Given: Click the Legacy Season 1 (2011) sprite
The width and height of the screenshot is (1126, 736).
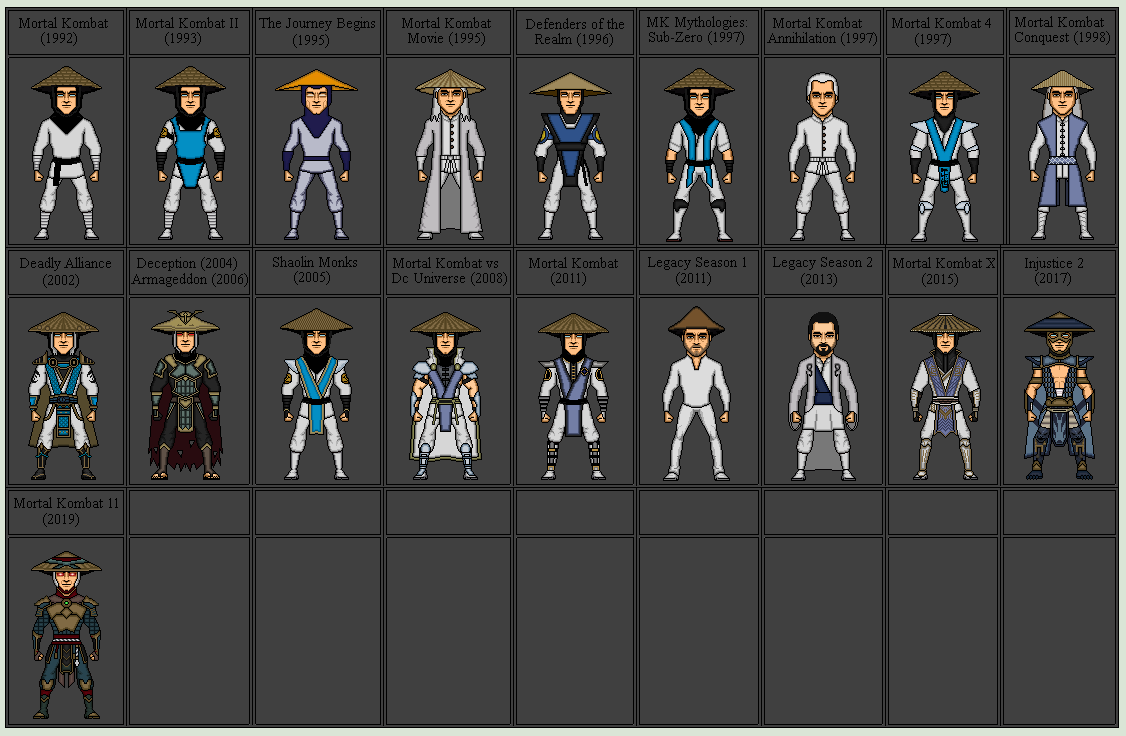Looking at the screenshot, I should pyautogui.click(x=696, y=393).
